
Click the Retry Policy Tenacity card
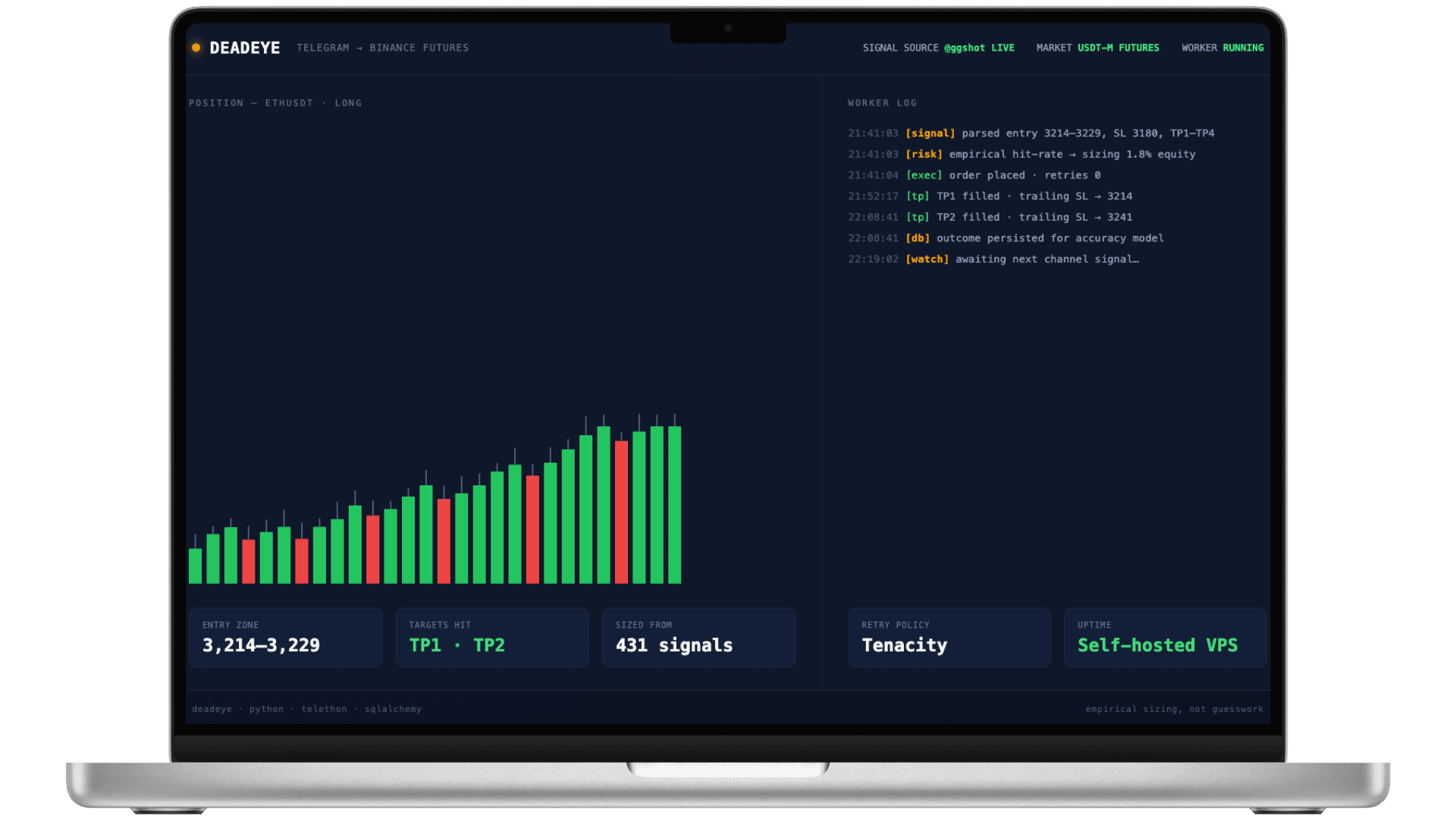tap(949, 637)
